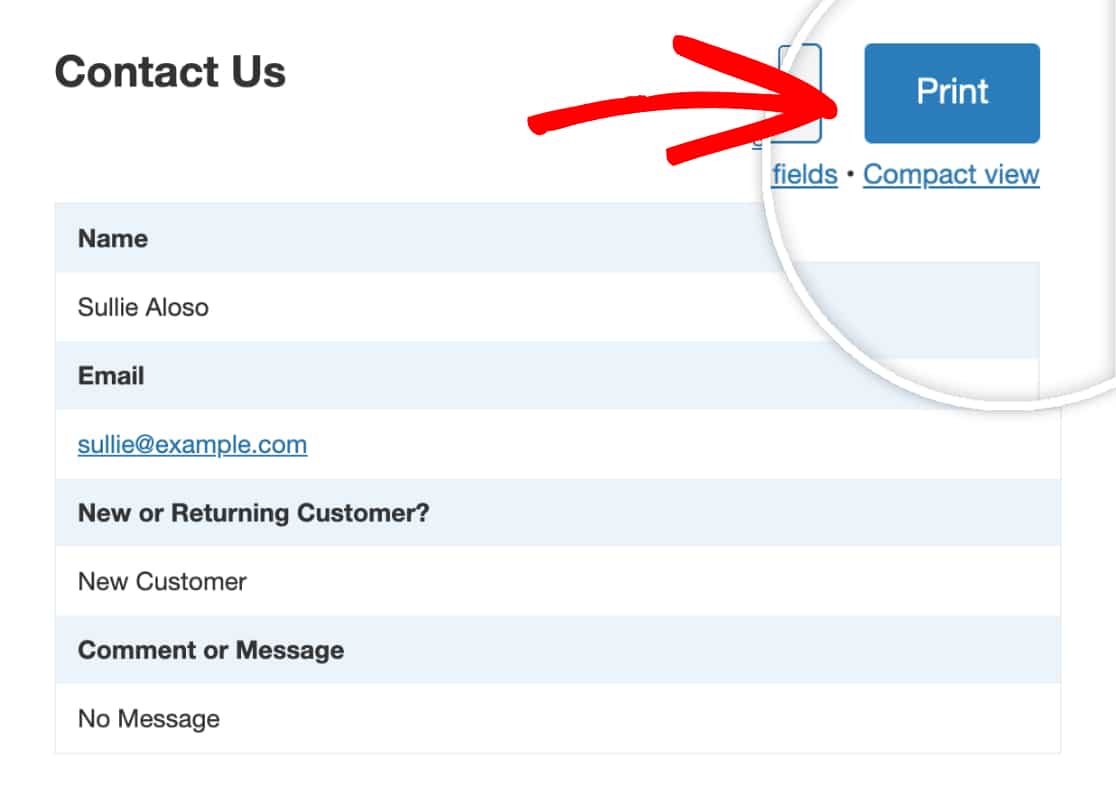The image size is (1116, 795).
Task: Click the word Customer in New Customer
Action: pos(191,581)
